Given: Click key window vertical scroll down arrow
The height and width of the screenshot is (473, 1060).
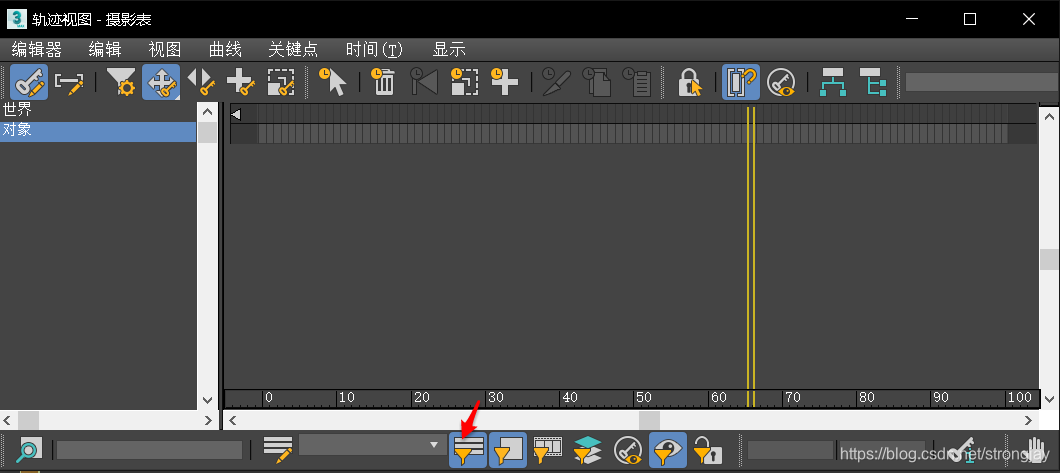Looking at the screenshot, I should [x=1049, y=400].
